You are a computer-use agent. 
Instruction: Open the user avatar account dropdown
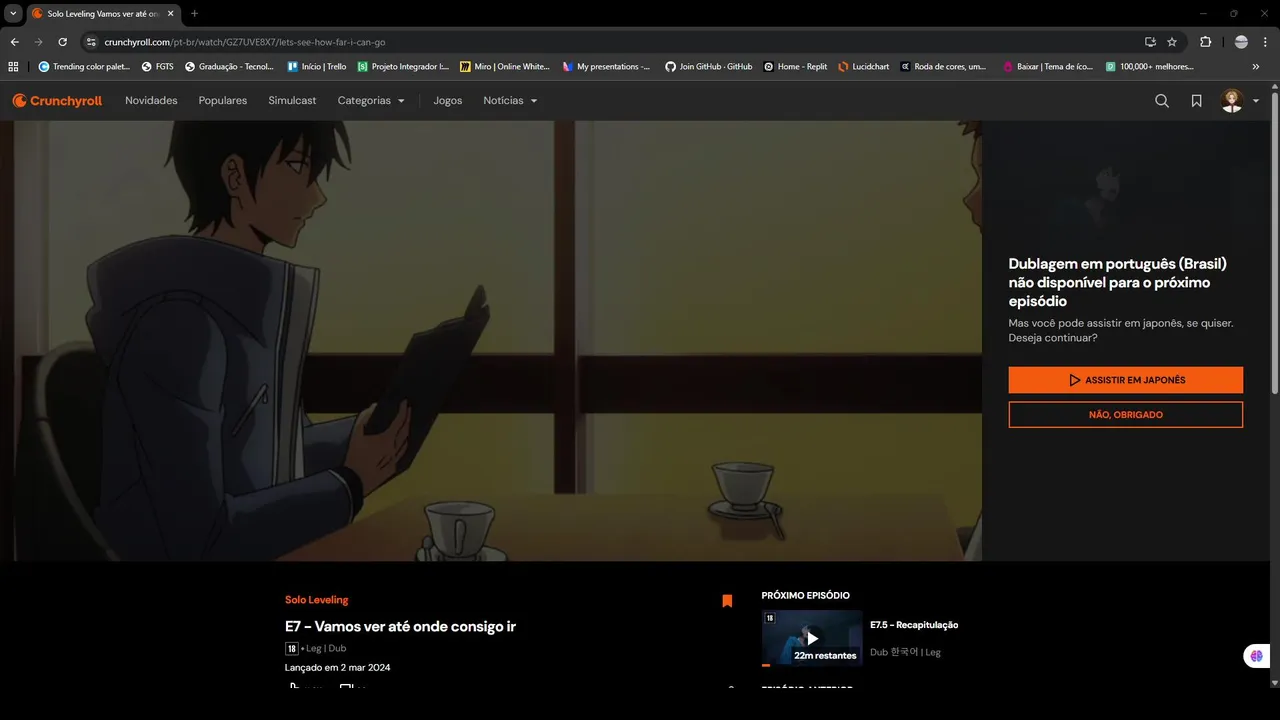pos(1240,101)
